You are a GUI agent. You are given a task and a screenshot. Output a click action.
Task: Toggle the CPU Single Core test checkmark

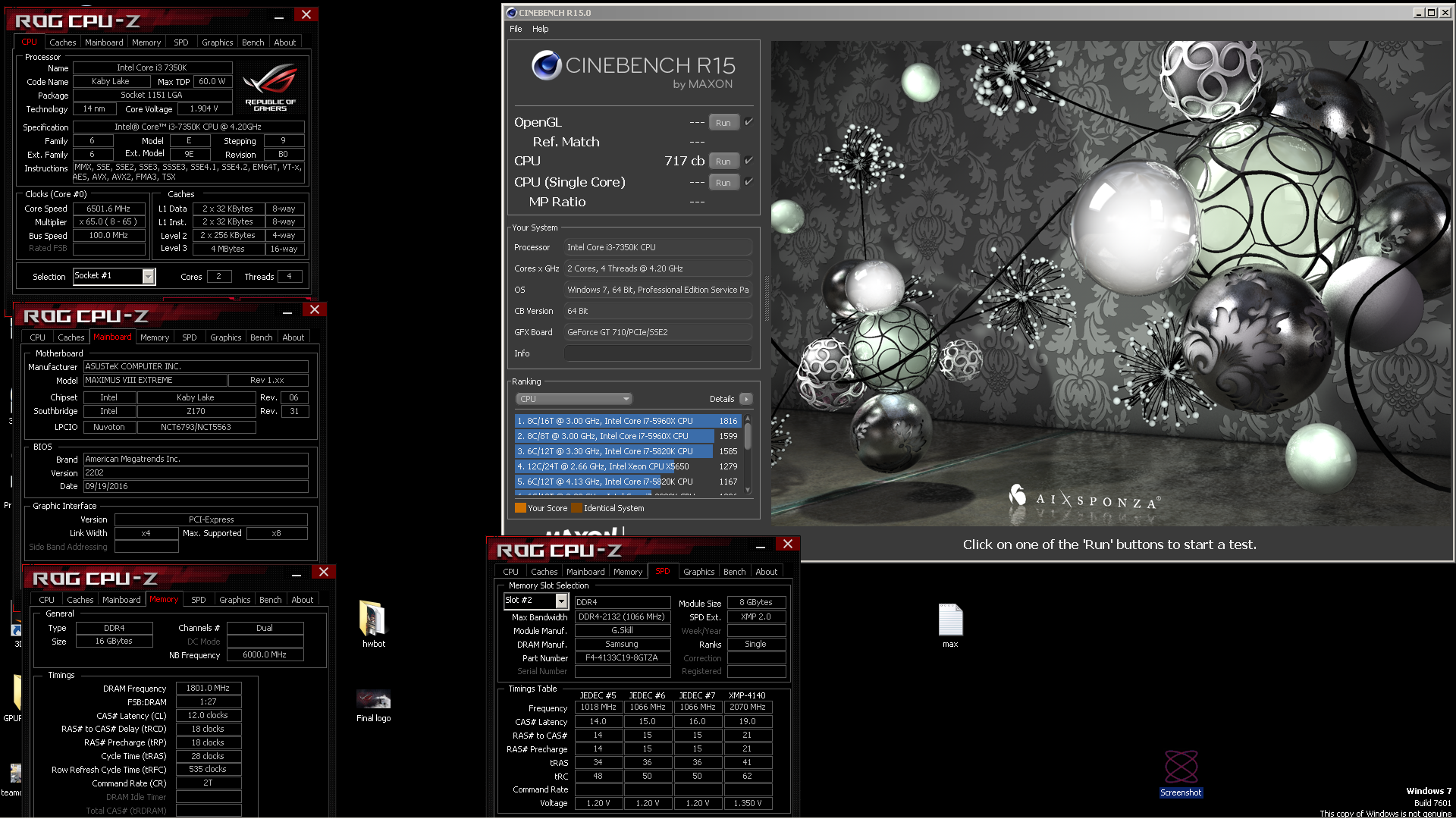(748, 182)
